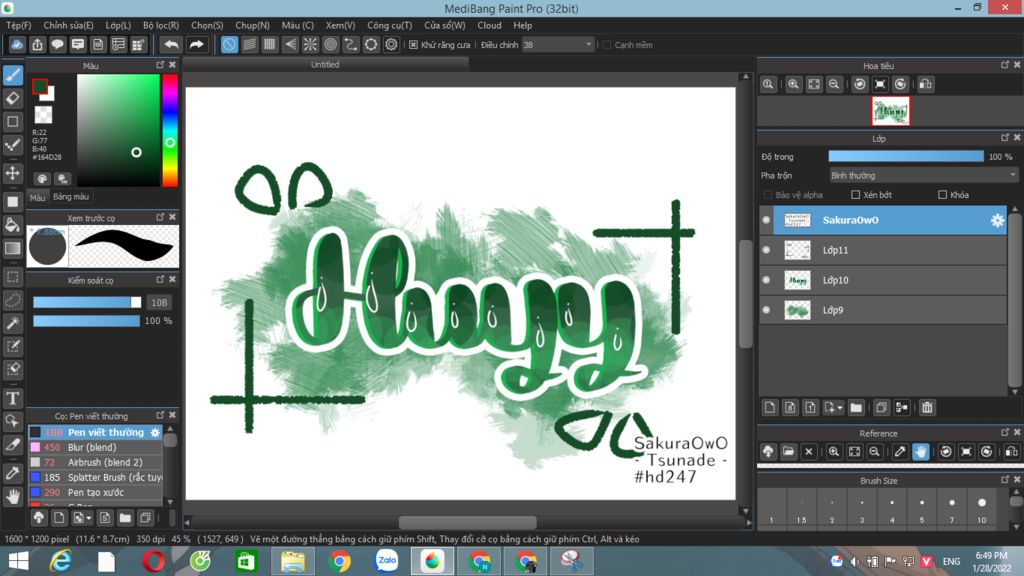Screen dimensions: 1024x576
Task: Choose brush size preset 10
Action: [982, 509]
